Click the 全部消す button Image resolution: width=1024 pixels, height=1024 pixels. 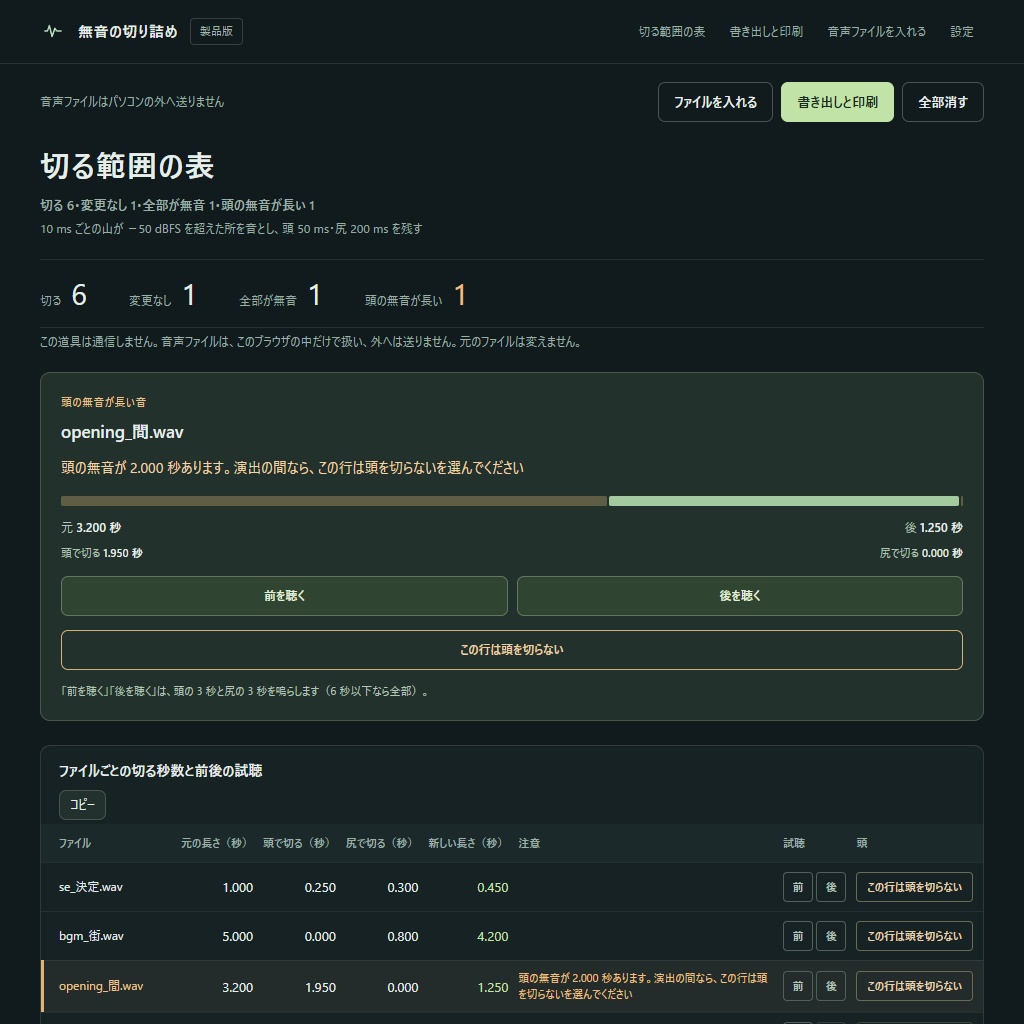[942, 102]
